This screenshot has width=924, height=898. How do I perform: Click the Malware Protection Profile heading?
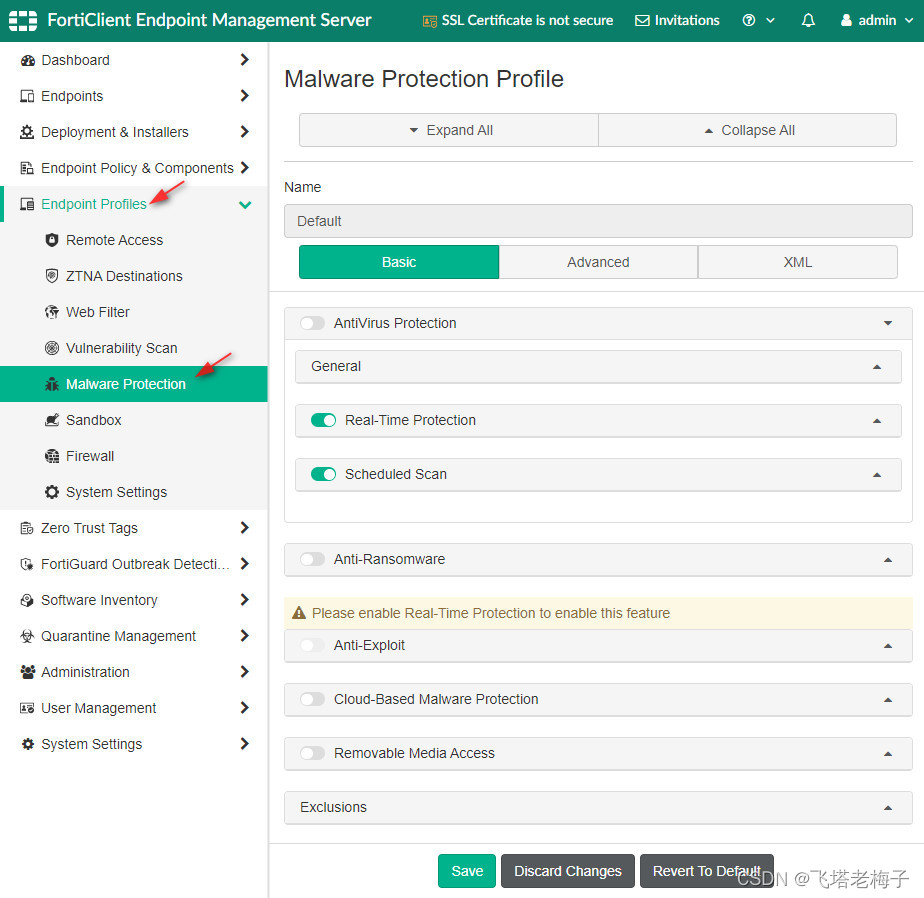click(424, 79)
